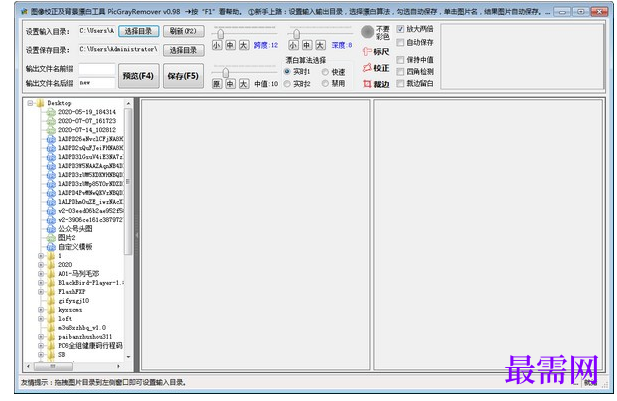Select the SB folder in tree

(61, 355)
